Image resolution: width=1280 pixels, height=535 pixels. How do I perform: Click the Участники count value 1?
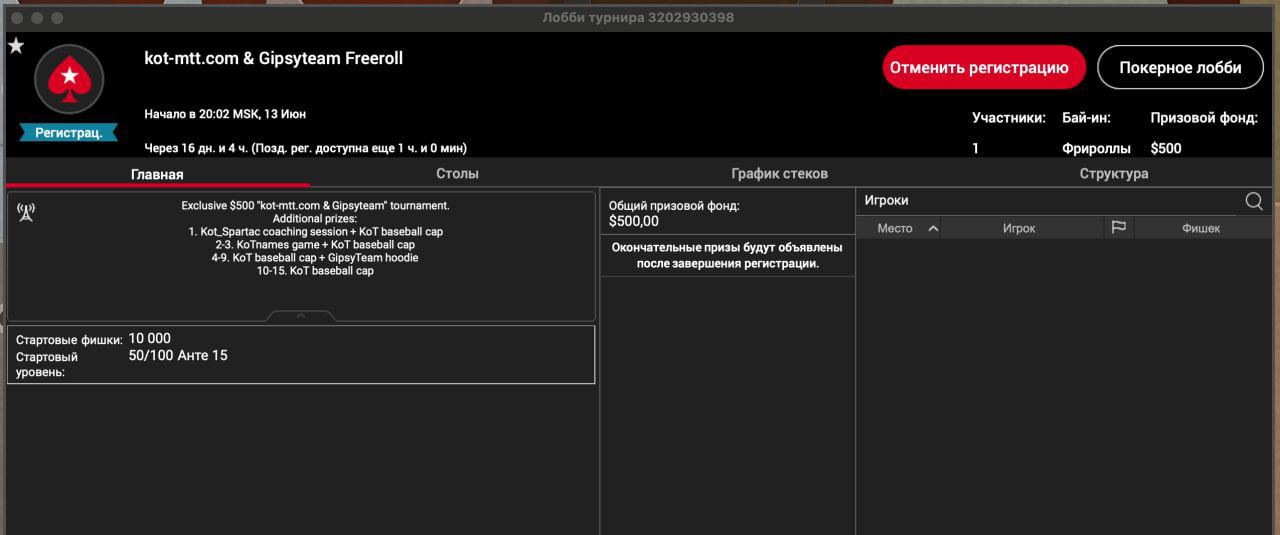tap(976, 149)
